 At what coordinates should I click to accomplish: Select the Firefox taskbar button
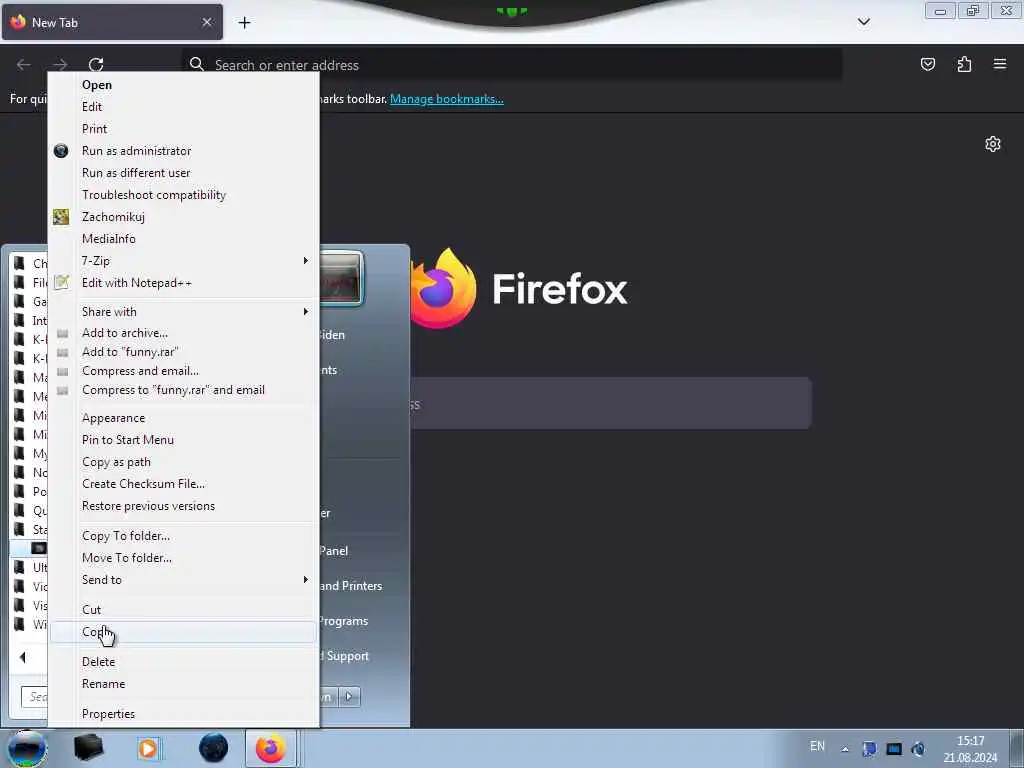(270, 748)
